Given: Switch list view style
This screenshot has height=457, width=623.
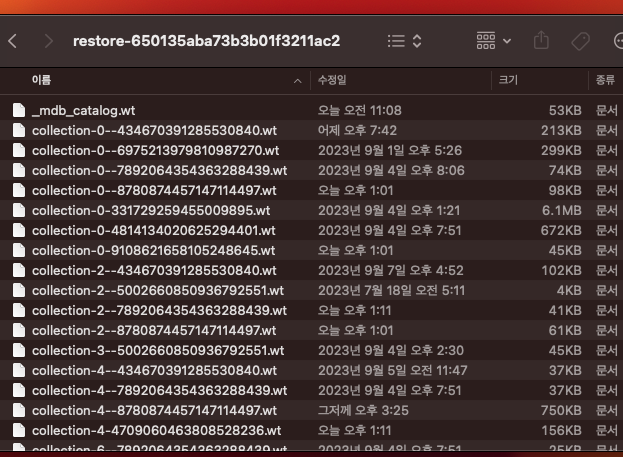Looking at the screenshot, I should (404, 41).
